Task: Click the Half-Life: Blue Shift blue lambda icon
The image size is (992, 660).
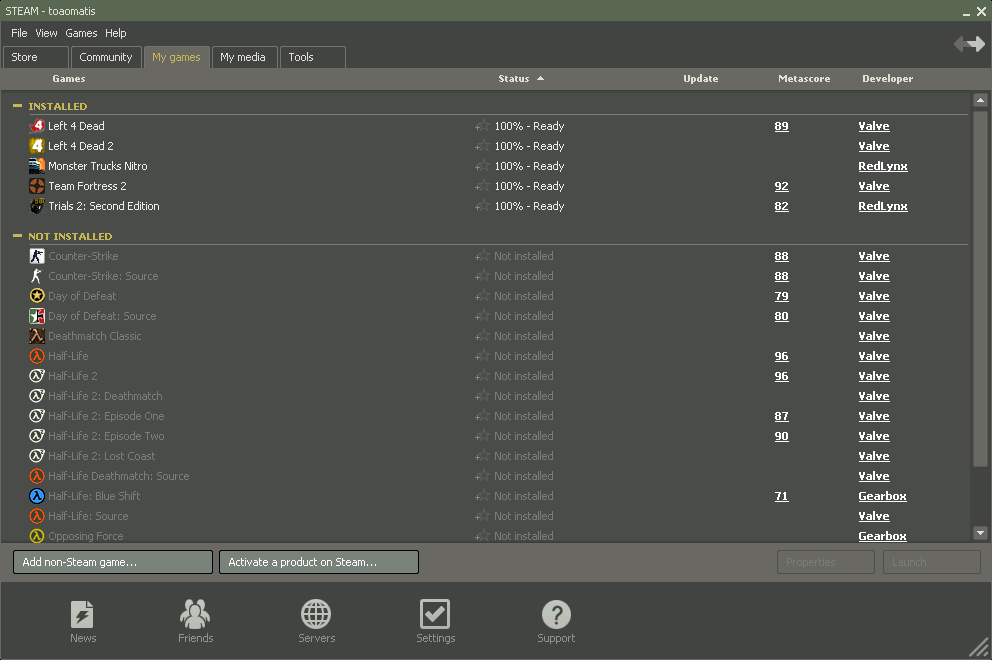Action: 37,496
